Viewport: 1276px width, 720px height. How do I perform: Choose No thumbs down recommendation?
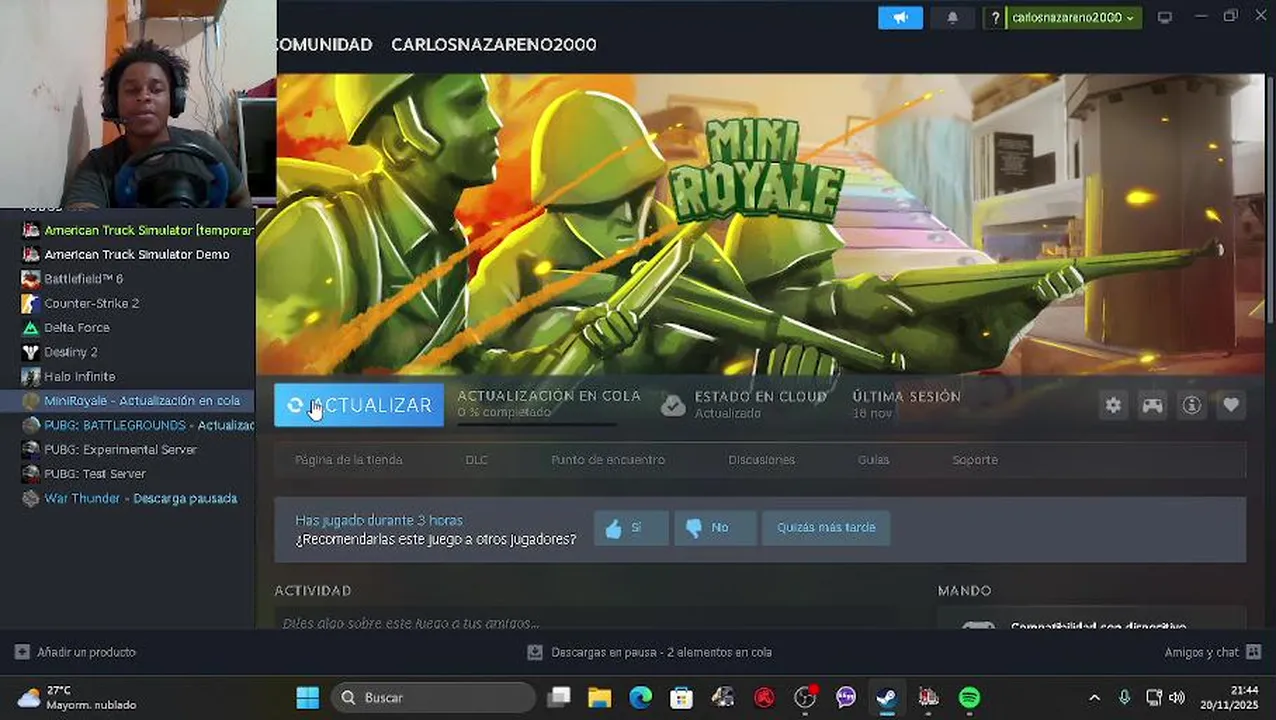pyautogui.click(x=715, y=528)
